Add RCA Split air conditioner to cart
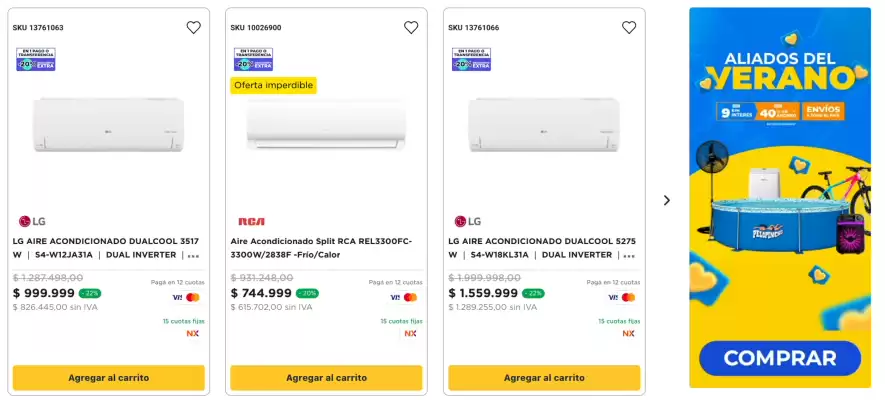The width and height of the screenshot is (885, 400). tap(326, 378)
